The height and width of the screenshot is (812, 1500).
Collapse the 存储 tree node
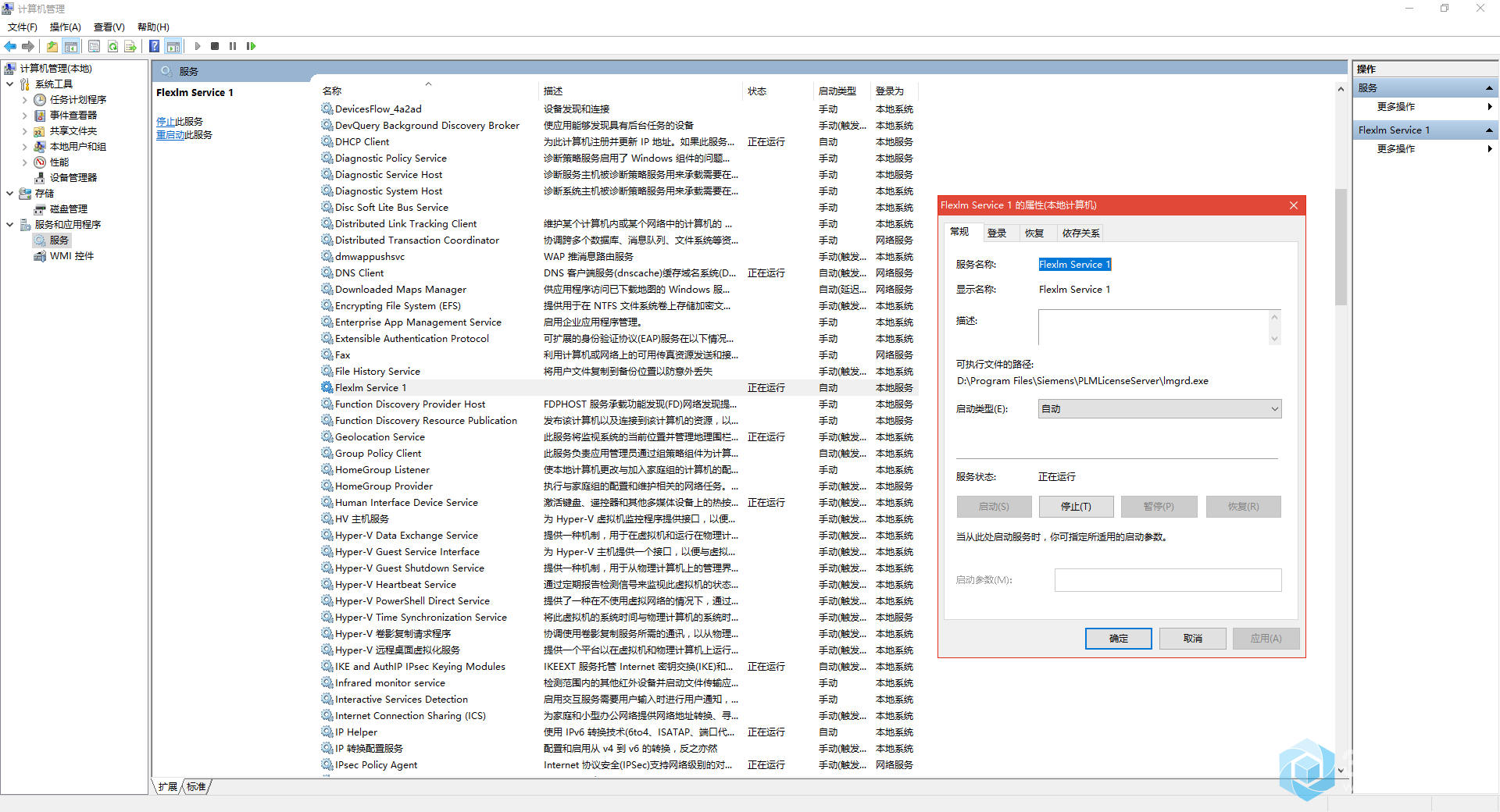click(9, 194)
